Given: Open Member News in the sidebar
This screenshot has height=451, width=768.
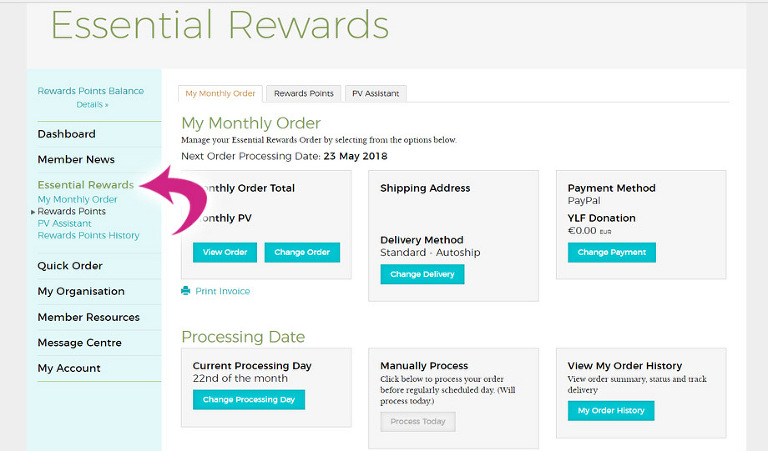Looking at the screenshot, I should coord(76,159).
